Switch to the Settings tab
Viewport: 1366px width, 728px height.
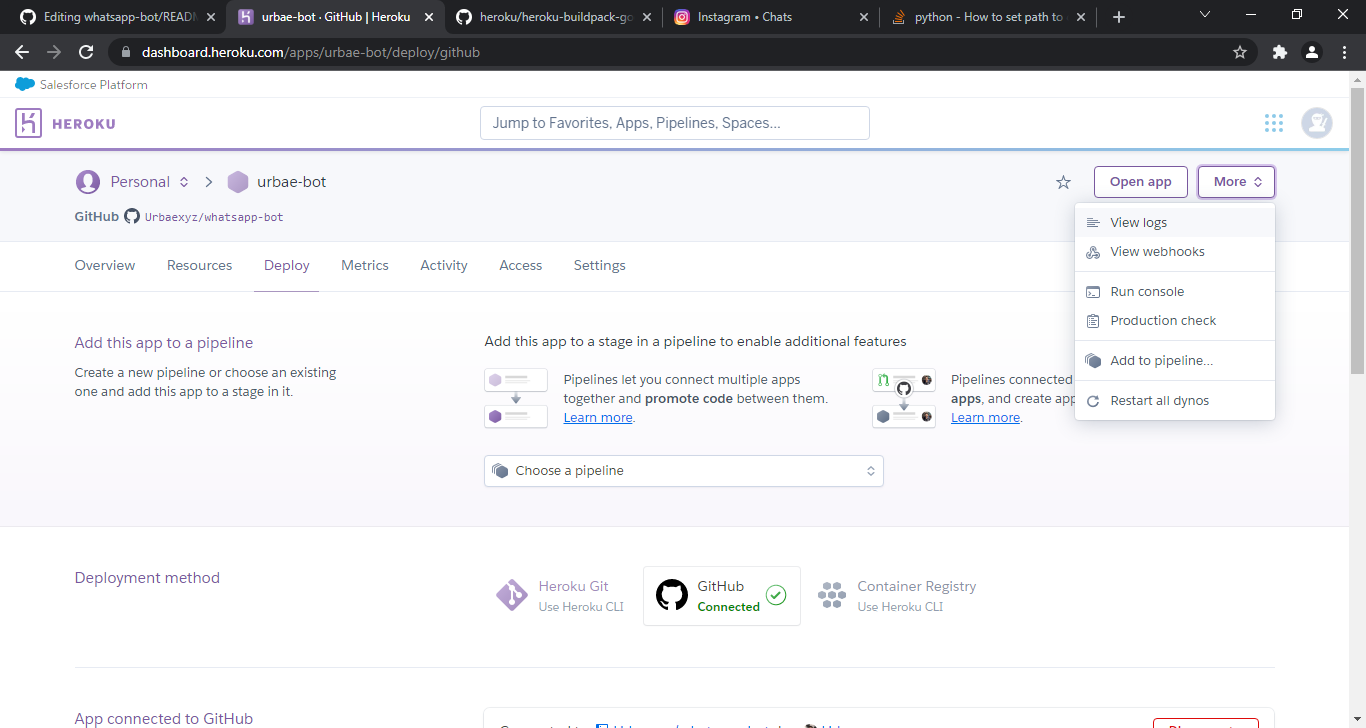click(599, 266)
